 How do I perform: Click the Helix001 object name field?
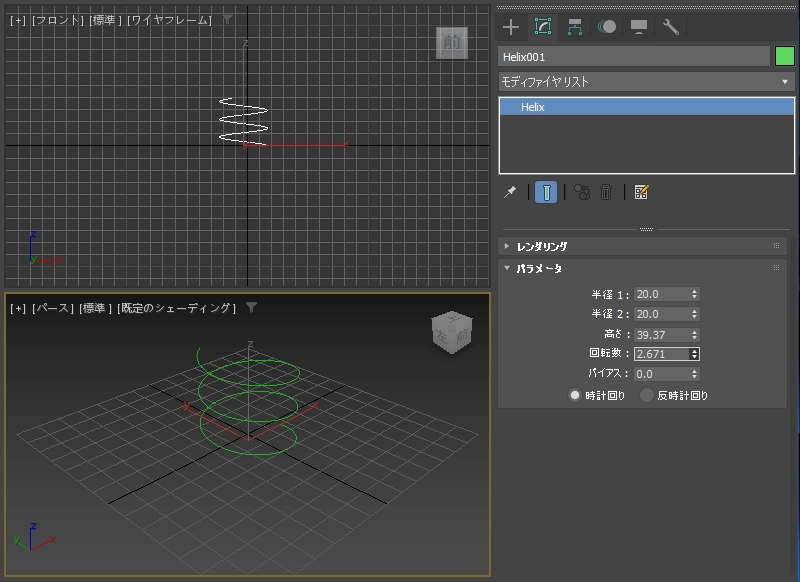[634, 57]
